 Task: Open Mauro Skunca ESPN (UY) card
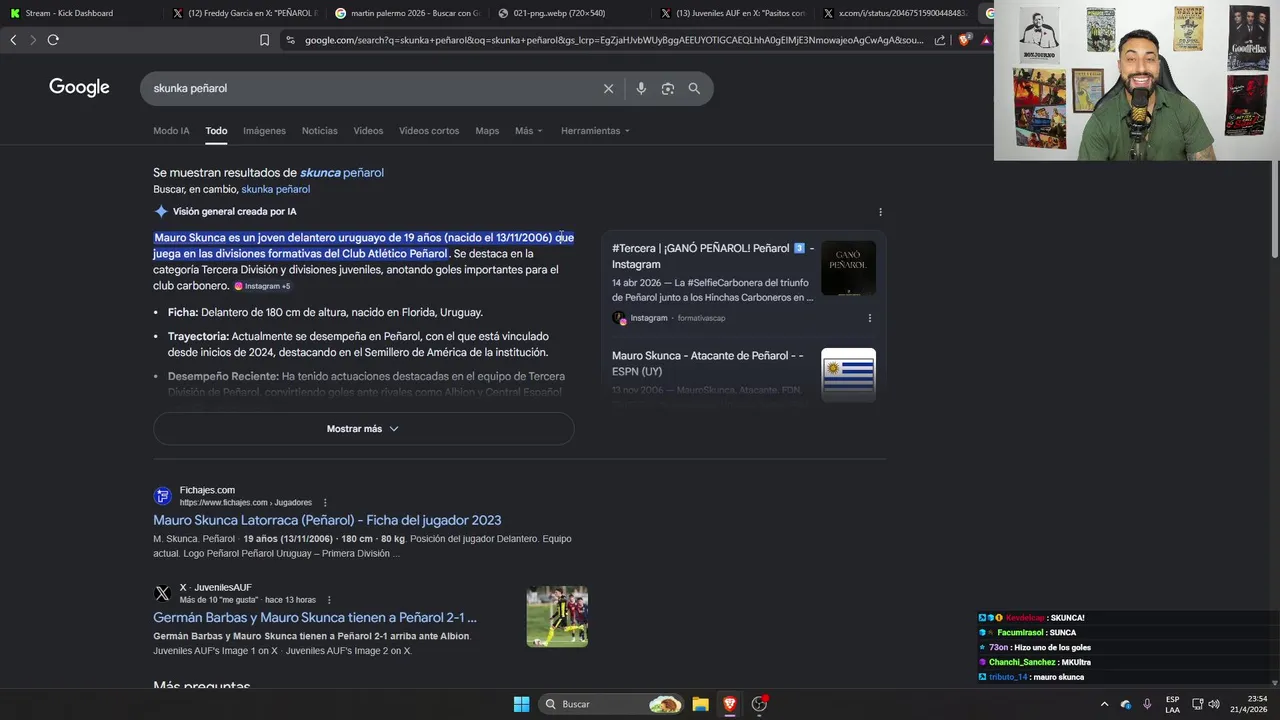pyautogui.click(x=708, y=363)
